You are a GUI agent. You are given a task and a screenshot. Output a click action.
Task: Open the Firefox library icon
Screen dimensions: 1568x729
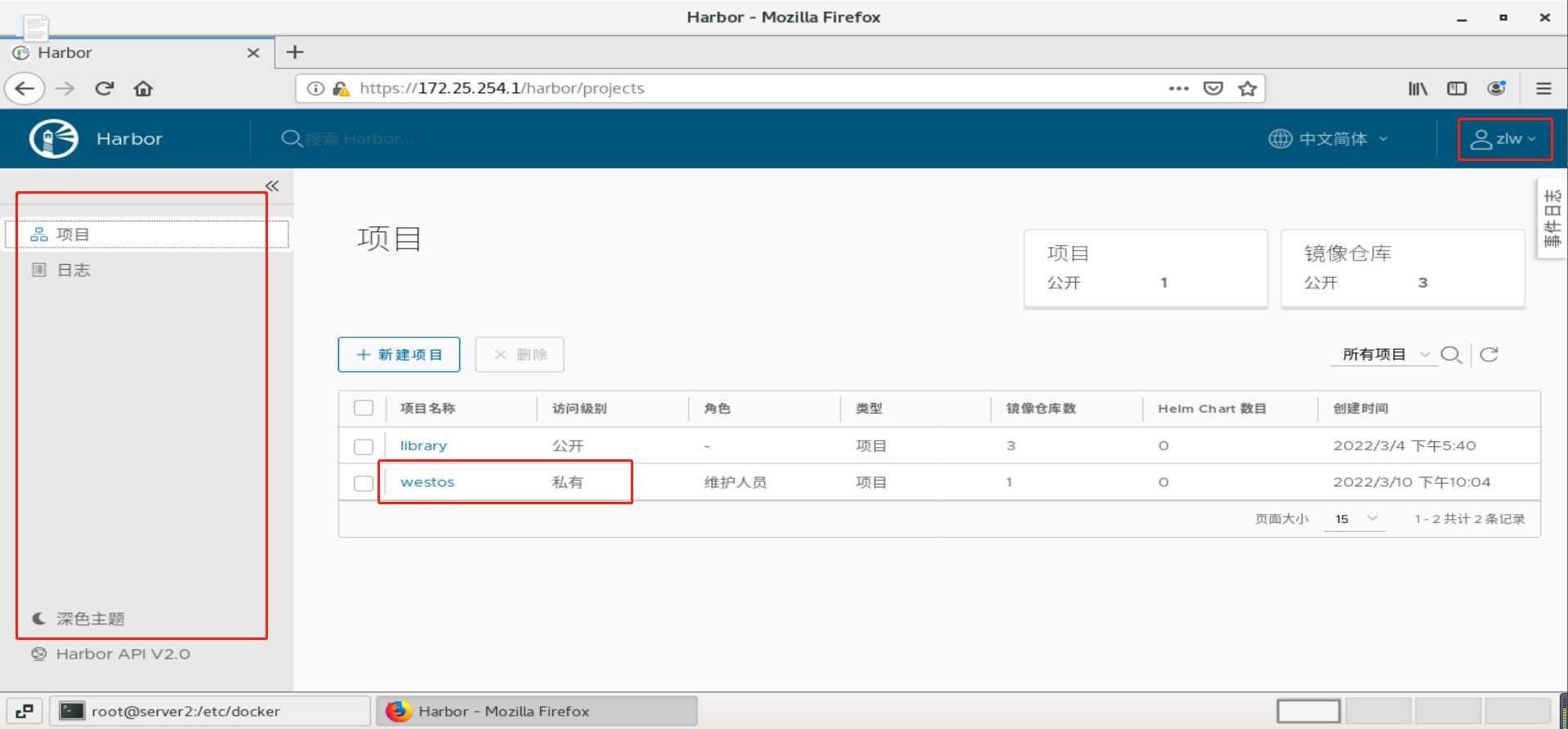pyautogui.click(x=1418, y=88)
